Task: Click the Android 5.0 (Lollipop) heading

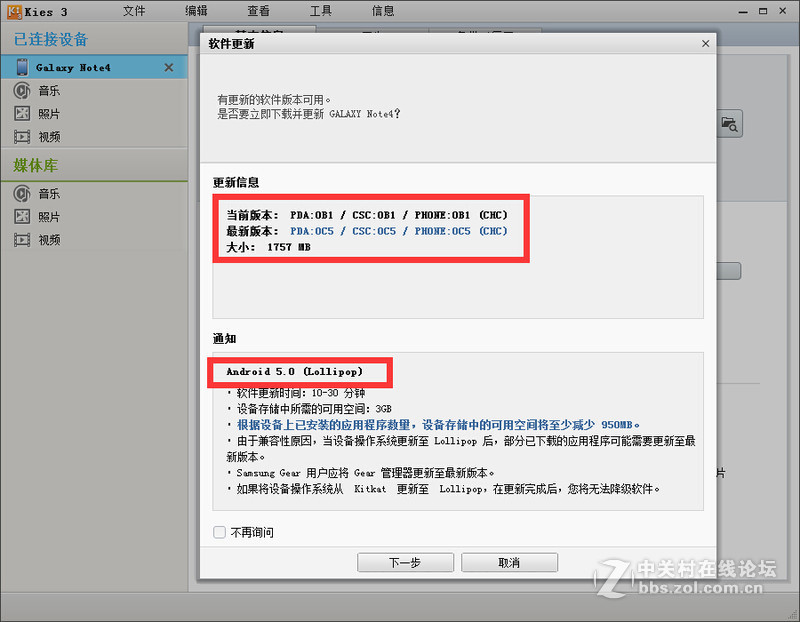Action: (294, 372)
